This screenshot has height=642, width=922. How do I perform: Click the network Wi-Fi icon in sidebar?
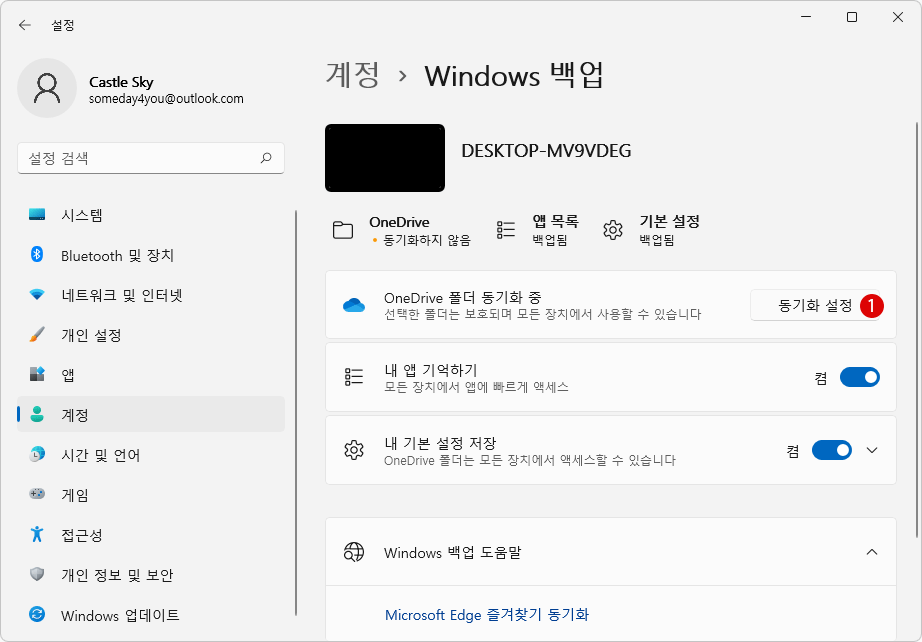(x=37, y=295)
